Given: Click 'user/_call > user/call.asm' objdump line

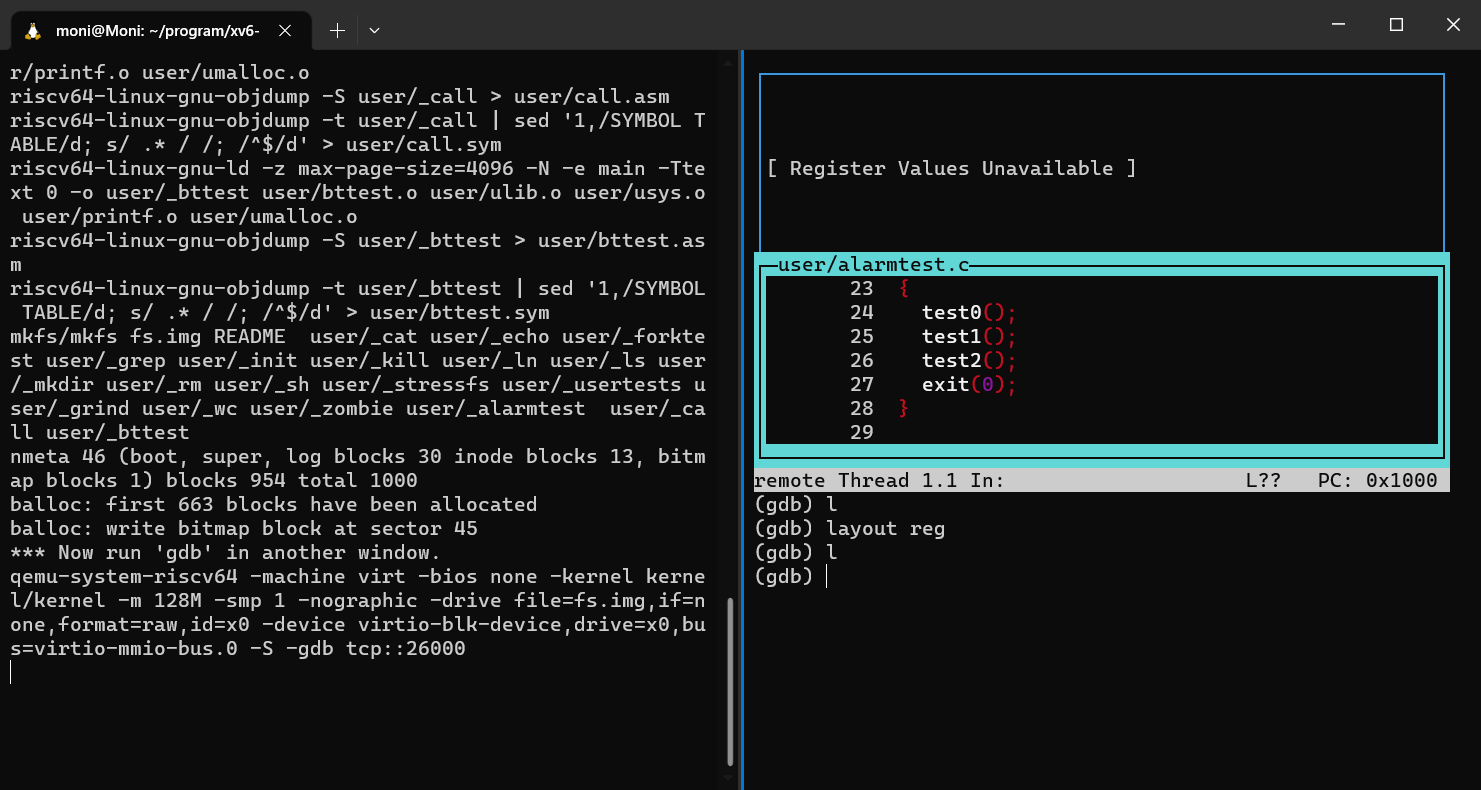Looking at the screenshot, I should point(340,97).
